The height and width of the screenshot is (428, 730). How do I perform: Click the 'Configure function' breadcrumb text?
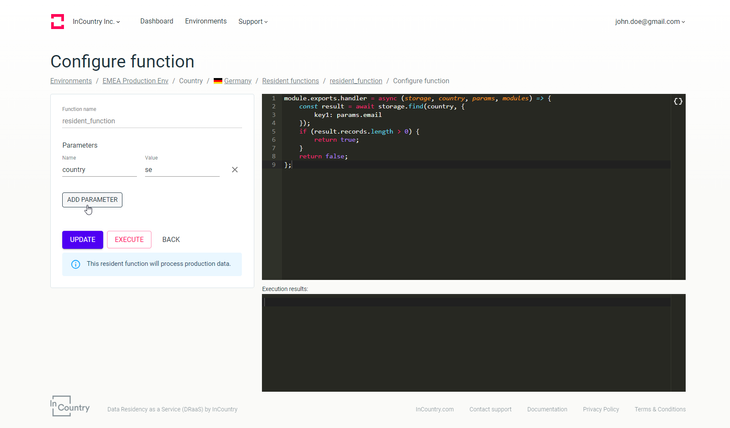click(x=421, y=81)
